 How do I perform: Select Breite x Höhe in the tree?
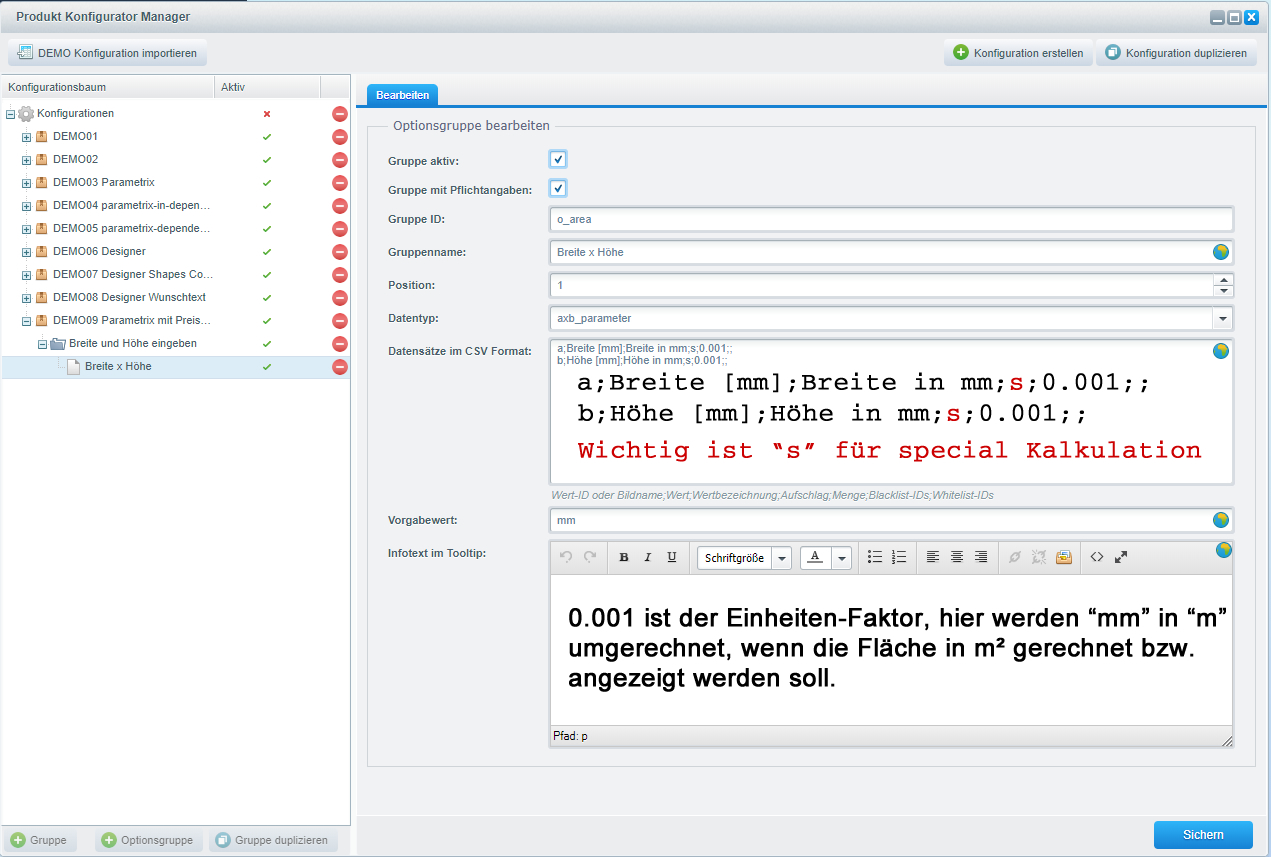tap(118, 367)
